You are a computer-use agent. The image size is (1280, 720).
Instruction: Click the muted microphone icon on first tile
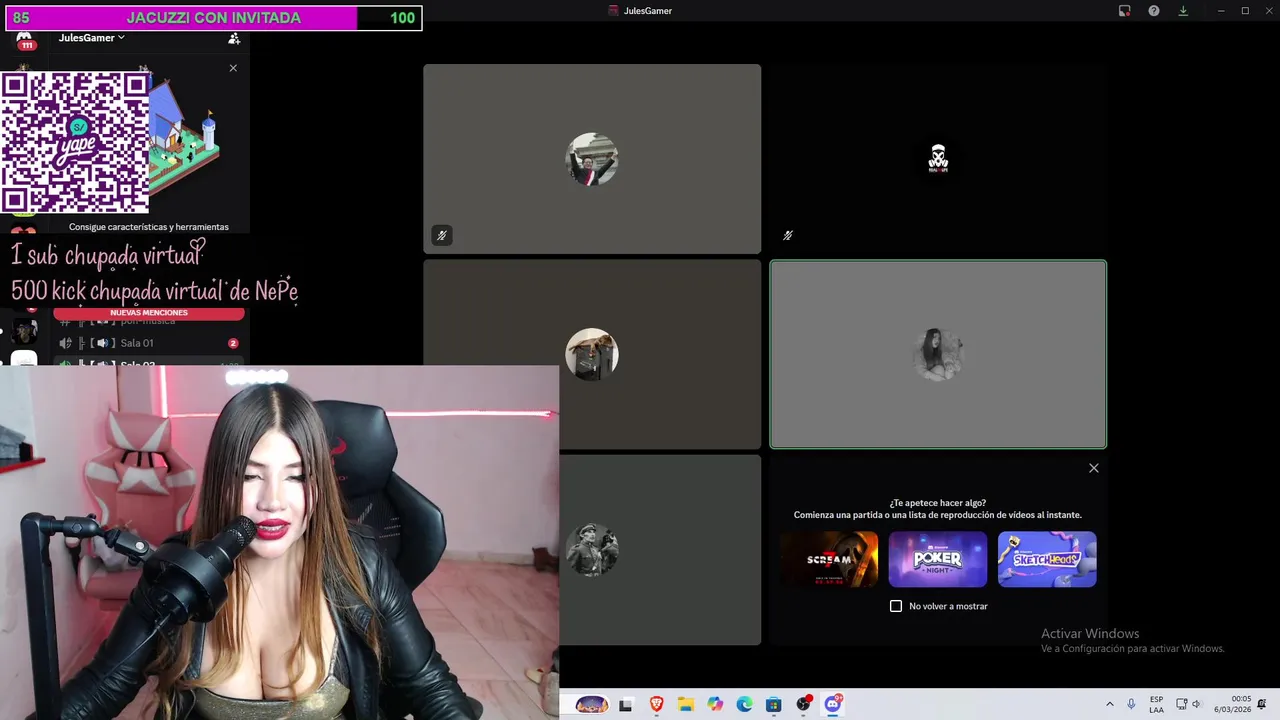(x=441, y=235)
